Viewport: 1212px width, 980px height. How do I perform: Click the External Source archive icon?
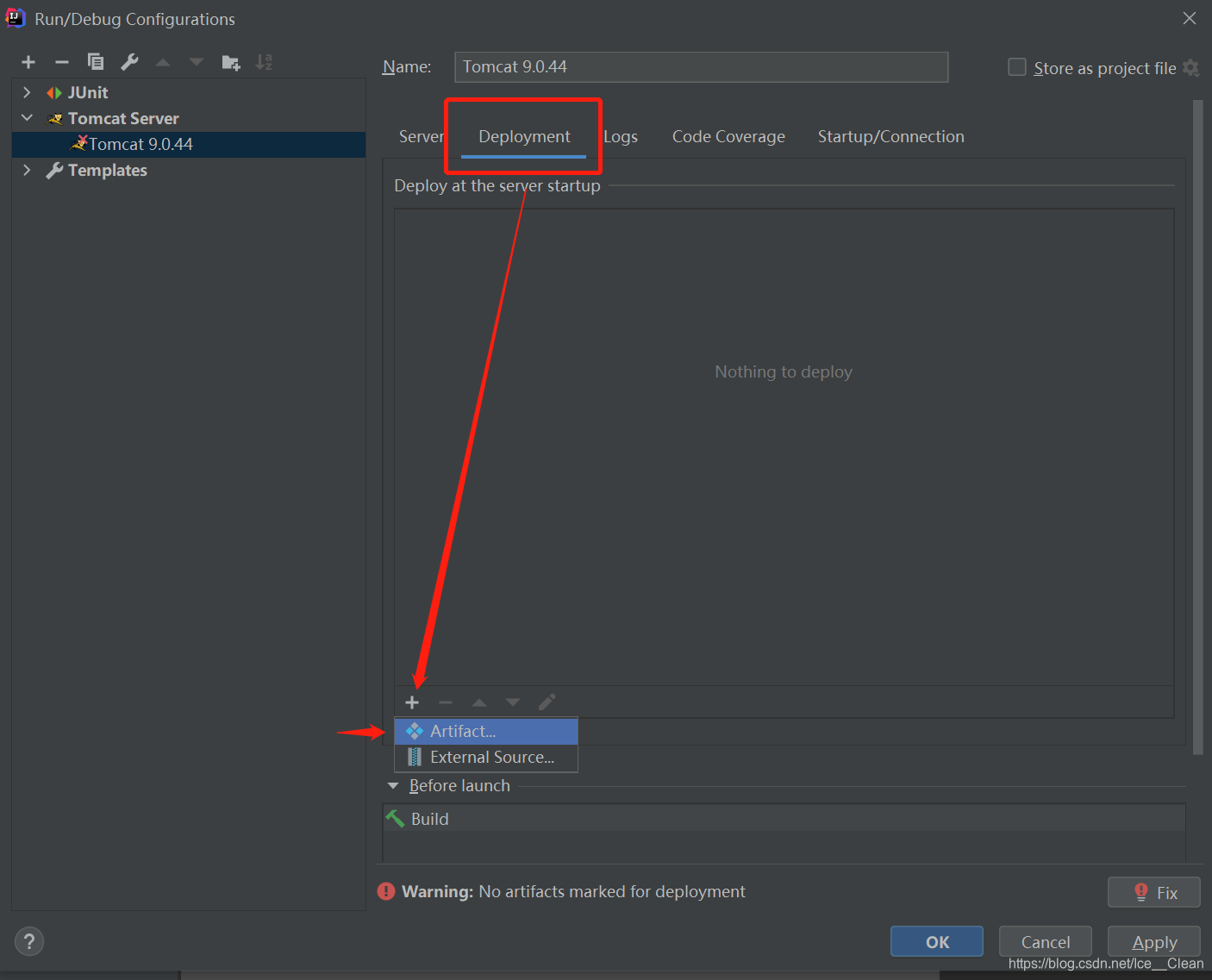(x=415, y=757)
